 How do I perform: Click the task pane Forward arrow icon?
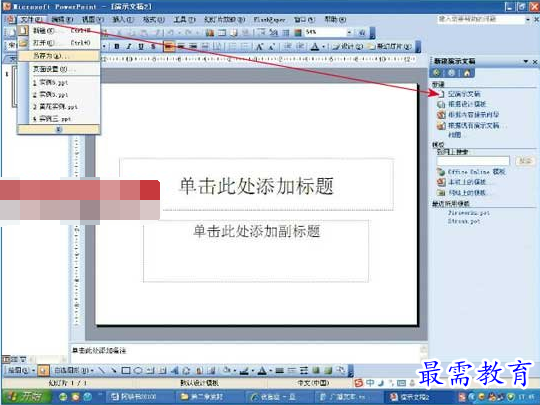click(x=451, y=73)
